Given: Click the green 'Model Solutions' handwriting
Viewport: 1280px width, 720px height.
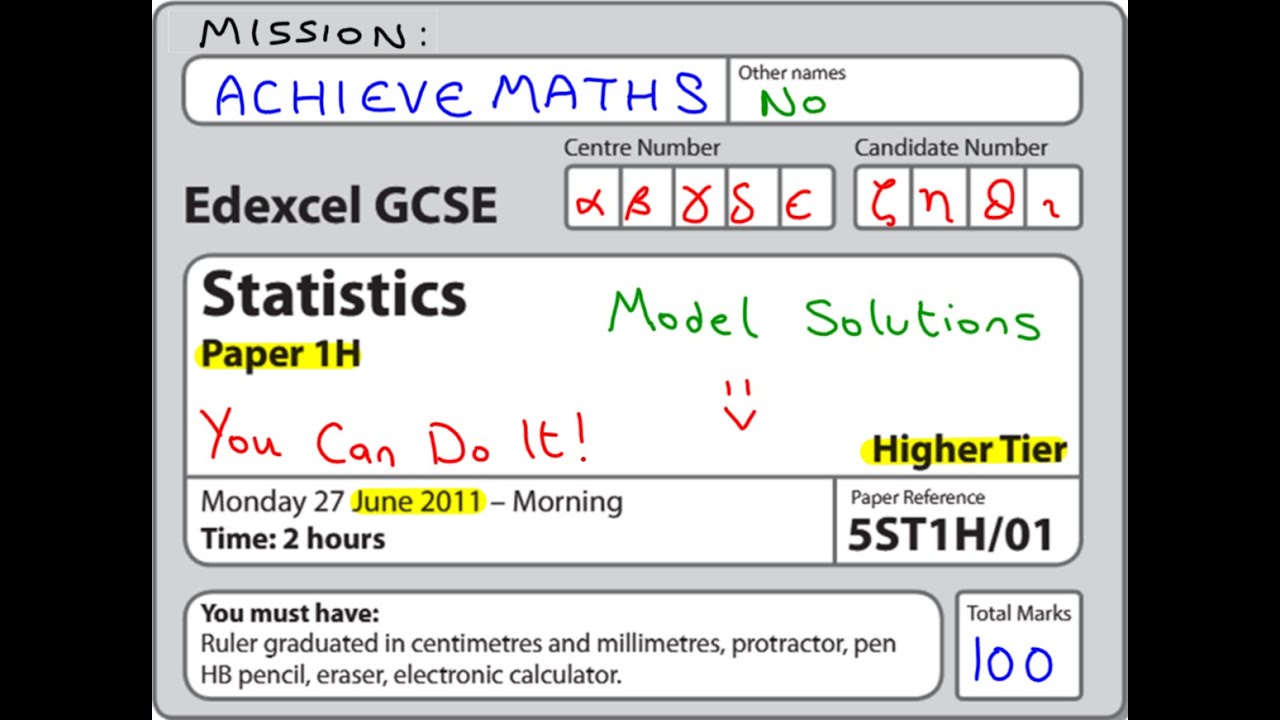Looking at the screenshot, I should tap(825, 315).
